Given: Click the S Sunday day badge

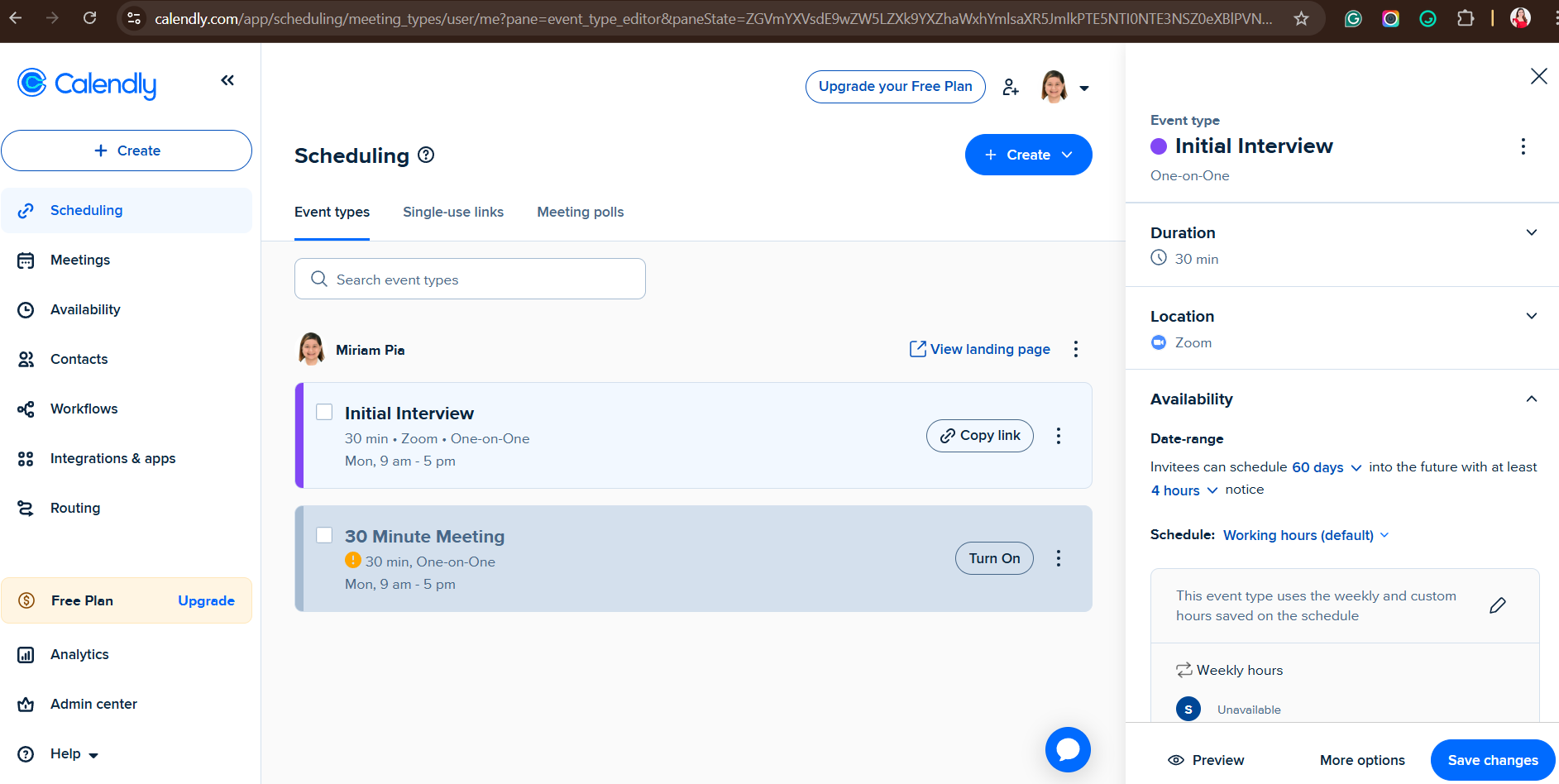Looking at the screenshot, I should pos(1188,709).
